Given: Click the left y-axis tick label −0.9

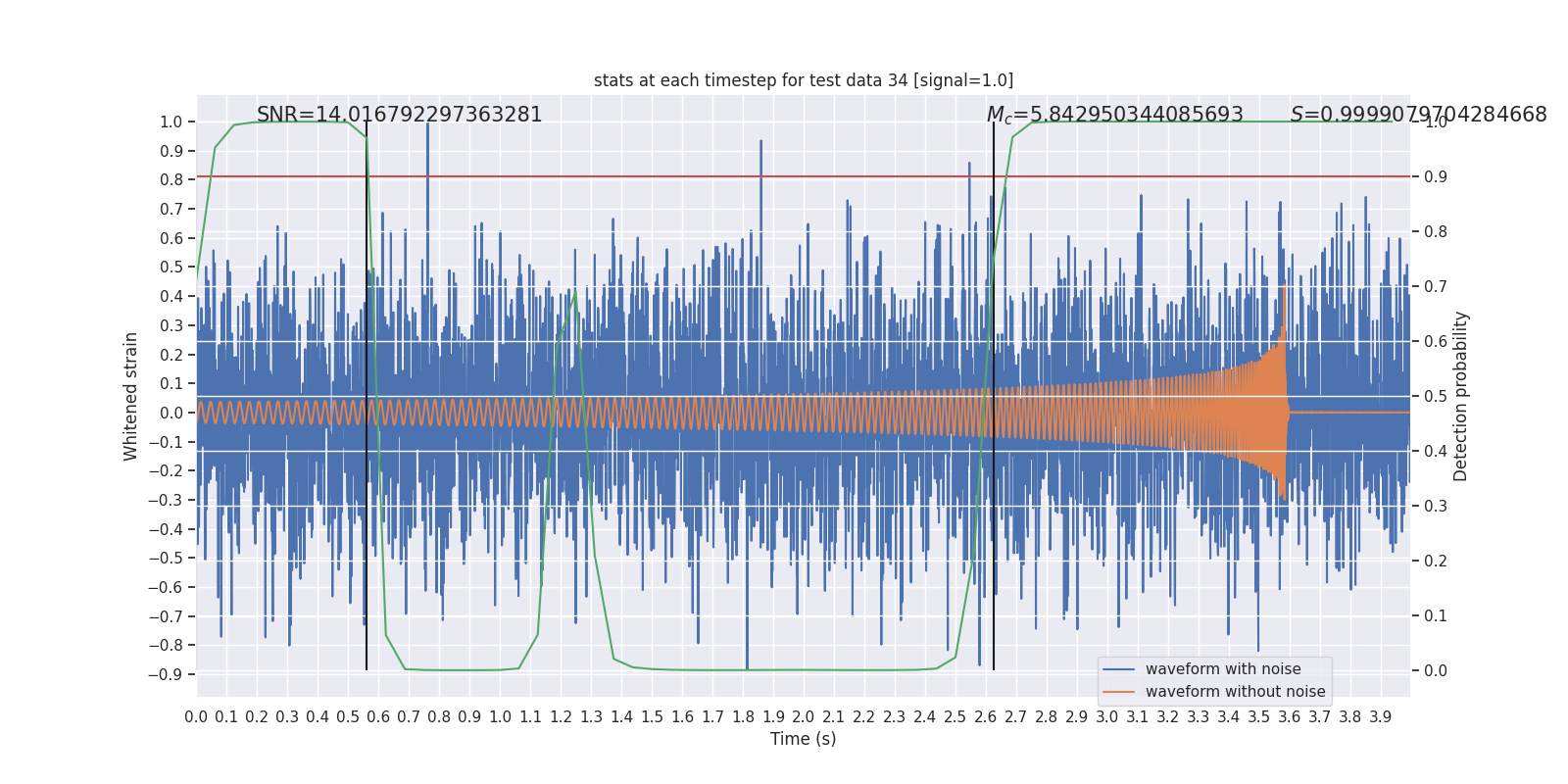Looking at the screenshot, I should point(166,674).
